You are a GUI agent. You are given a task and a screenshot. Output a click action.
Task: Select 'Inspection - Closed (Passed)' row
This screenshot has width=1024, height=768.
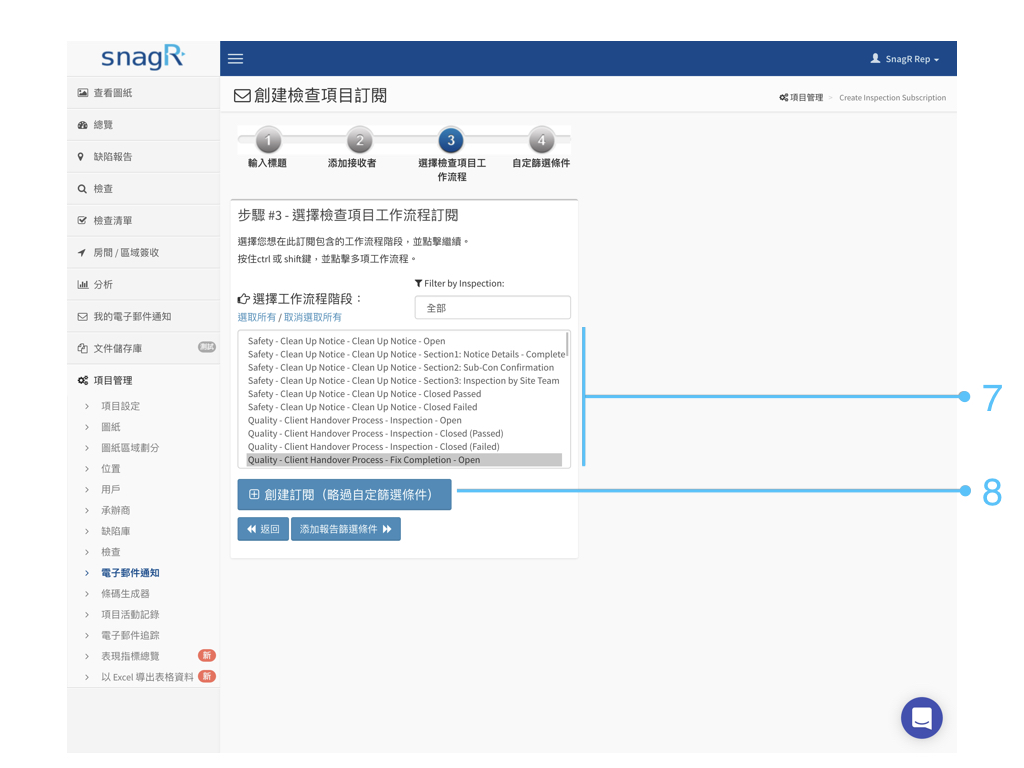(404, 434)
